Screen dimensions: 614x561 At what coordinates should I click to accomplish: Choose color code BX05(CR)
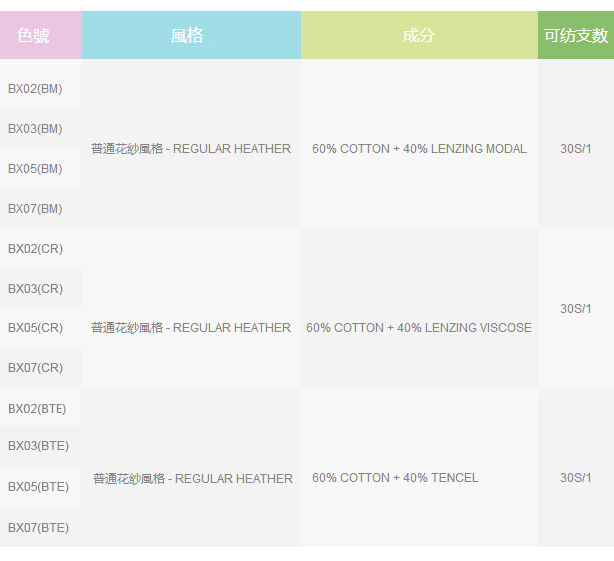tap(35, 328)
